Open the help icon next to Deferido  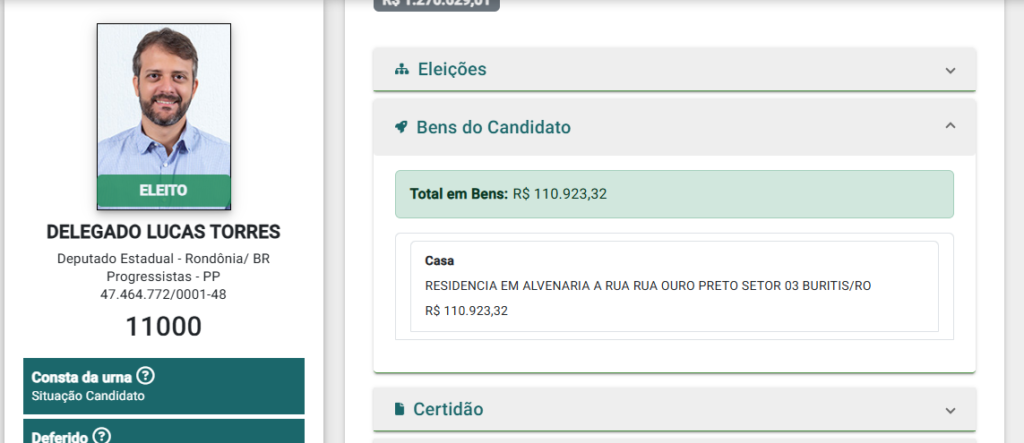101,435
